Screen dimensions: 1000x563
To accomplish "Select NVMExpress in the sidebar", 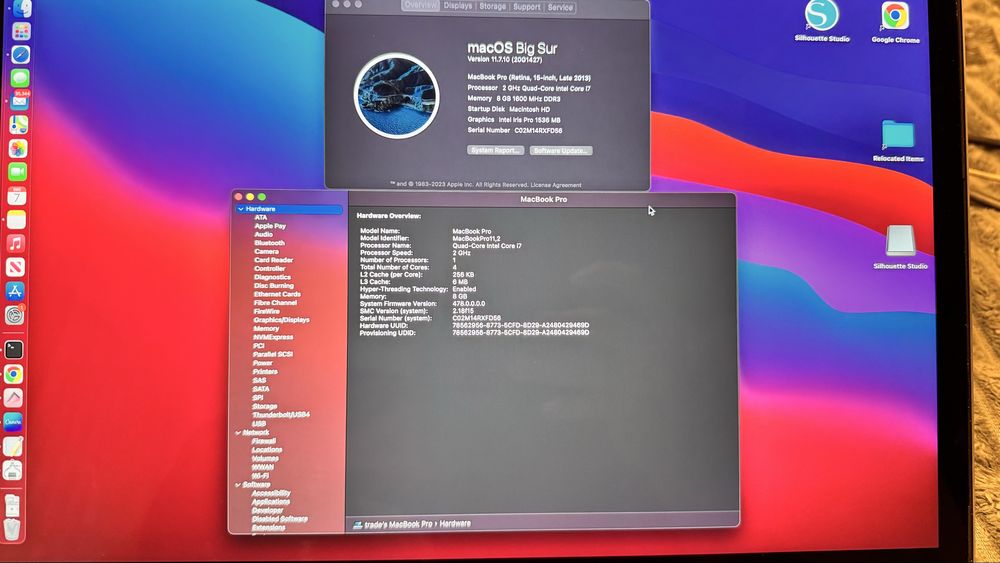I will point(273,337).
